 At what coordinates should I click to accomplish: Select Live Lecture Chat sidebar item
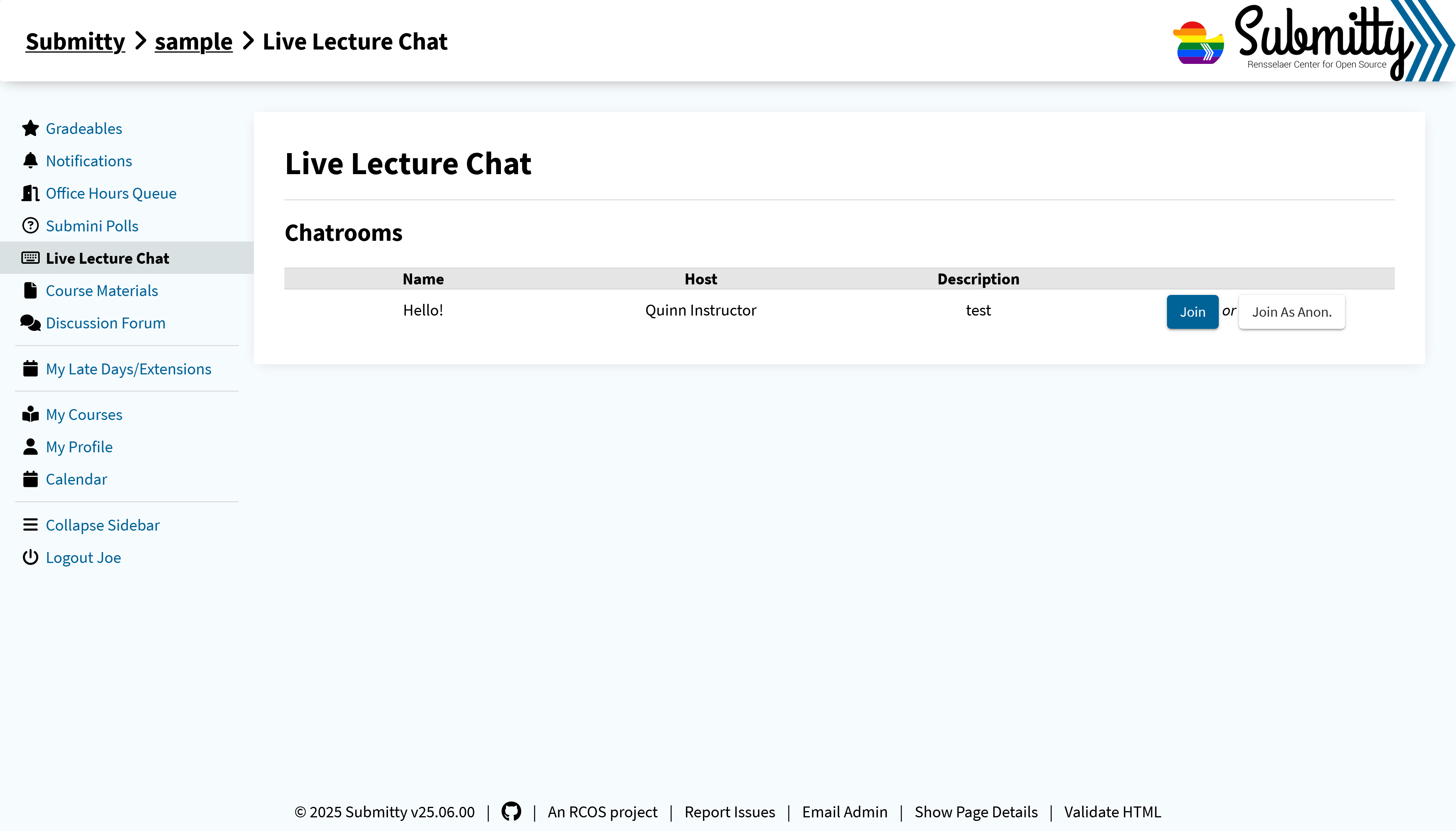(107, 258)
